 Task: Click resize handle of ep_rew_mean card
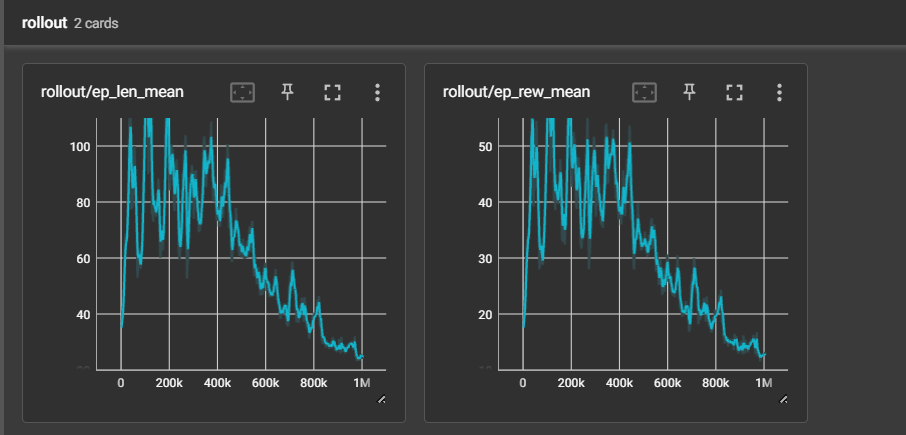tap(784, 399)
